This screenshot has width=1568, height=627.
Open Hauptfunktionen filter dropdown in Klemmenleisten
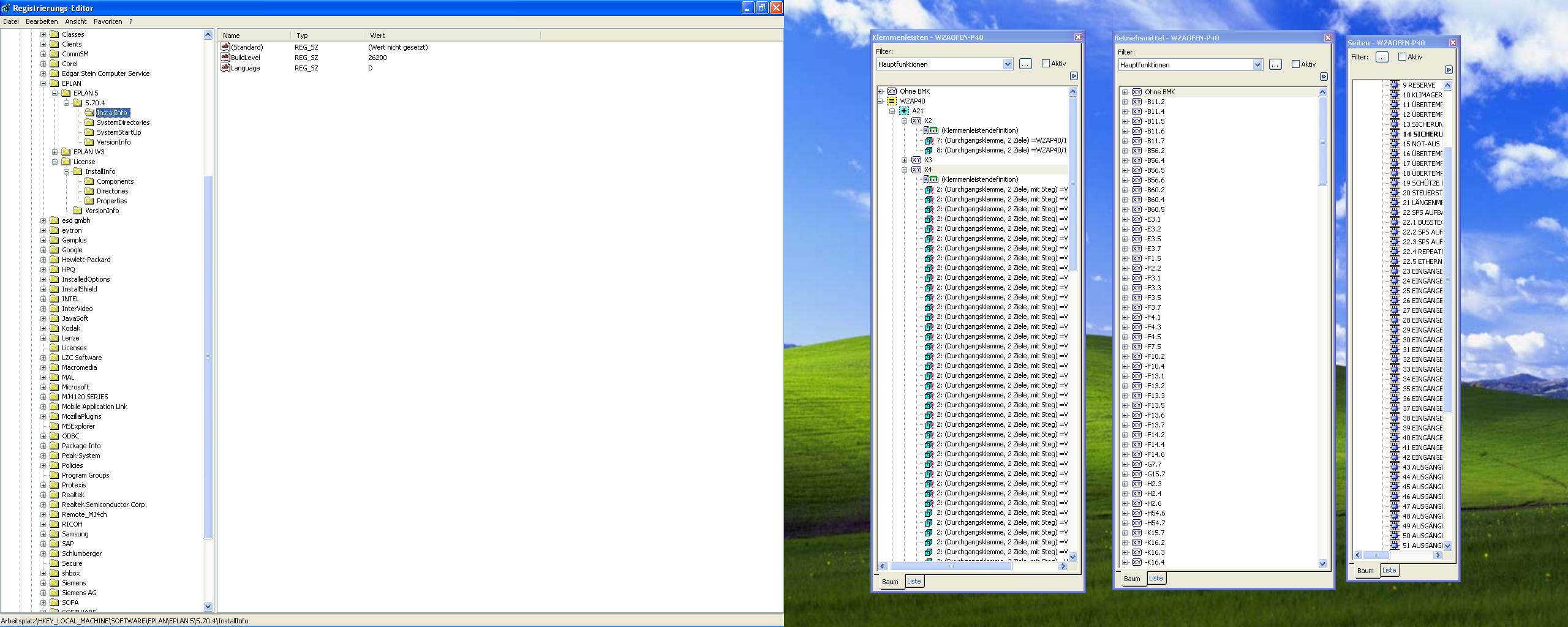(1008, 64)
